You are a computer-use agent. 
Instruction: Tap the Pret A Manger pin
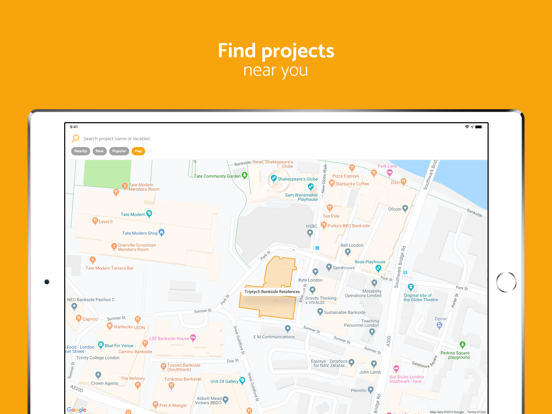(x=155, y=404)
